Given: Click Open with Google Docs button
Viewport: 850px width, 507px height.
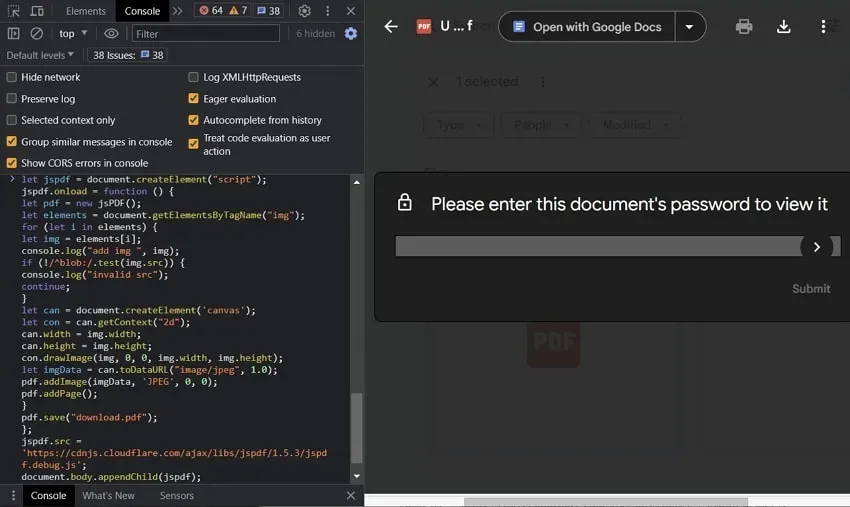Looking at the screenshot, I should [587, 27].
